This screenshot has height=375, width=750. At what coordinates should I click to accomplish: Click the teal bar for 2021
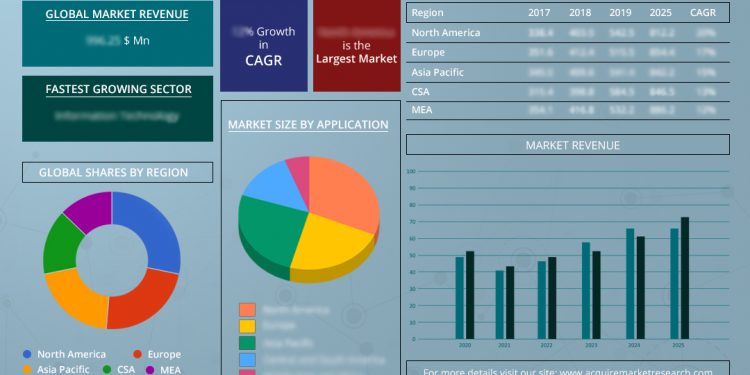(500, 304)
